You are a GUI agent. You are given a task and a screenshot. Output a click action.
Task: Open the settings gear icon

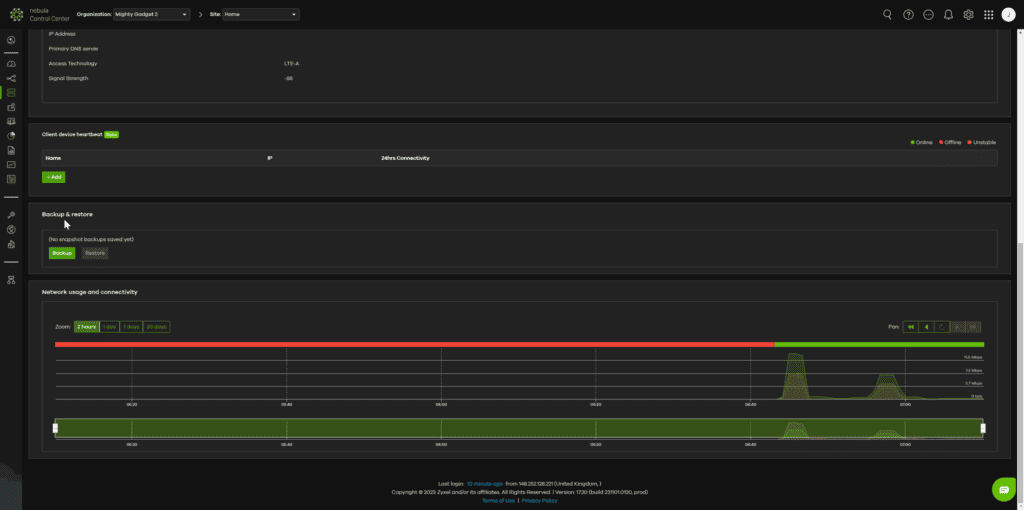pyautogui.click(x=968, y=15)
